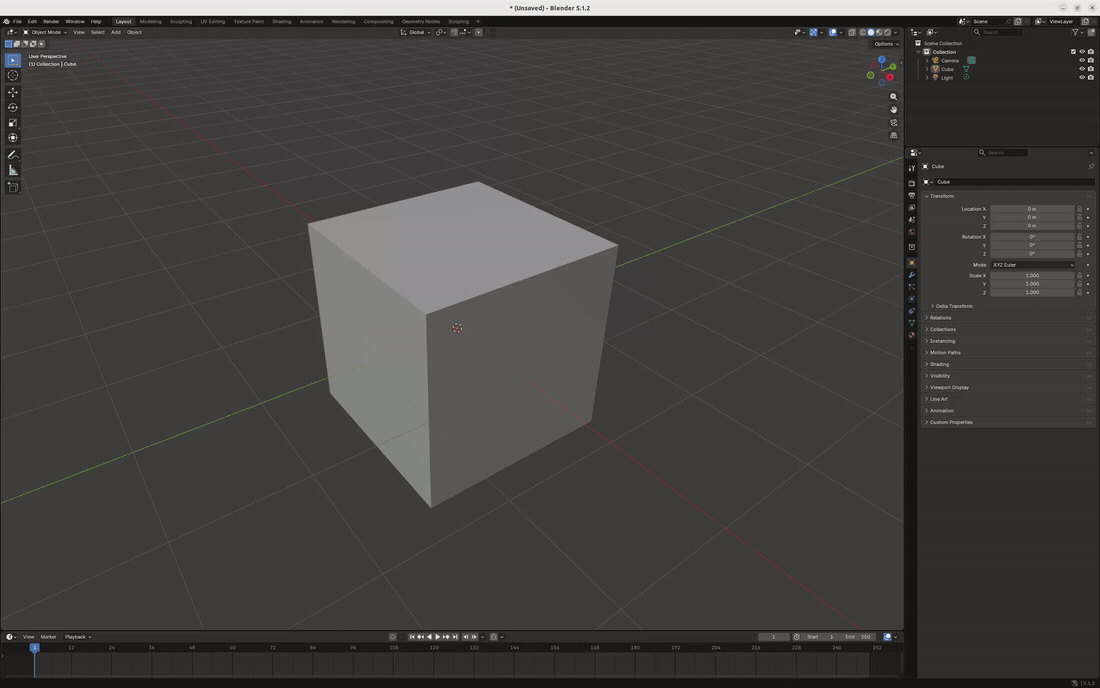Switch to the Sculpting workspace tab

tap(180, 22)
